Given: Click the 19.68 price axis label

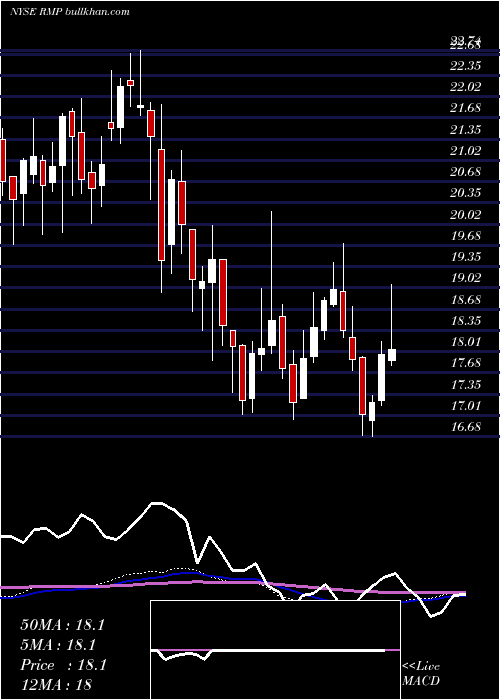Looking at the screenshot, I should point(466,236).
